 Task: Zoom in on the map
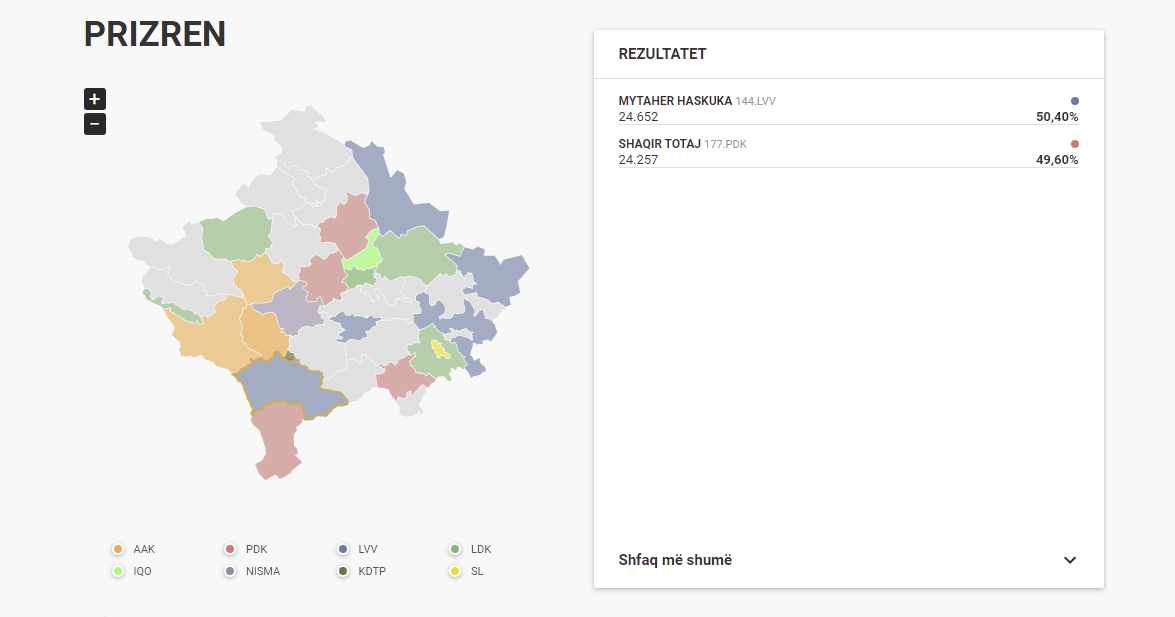95,99
